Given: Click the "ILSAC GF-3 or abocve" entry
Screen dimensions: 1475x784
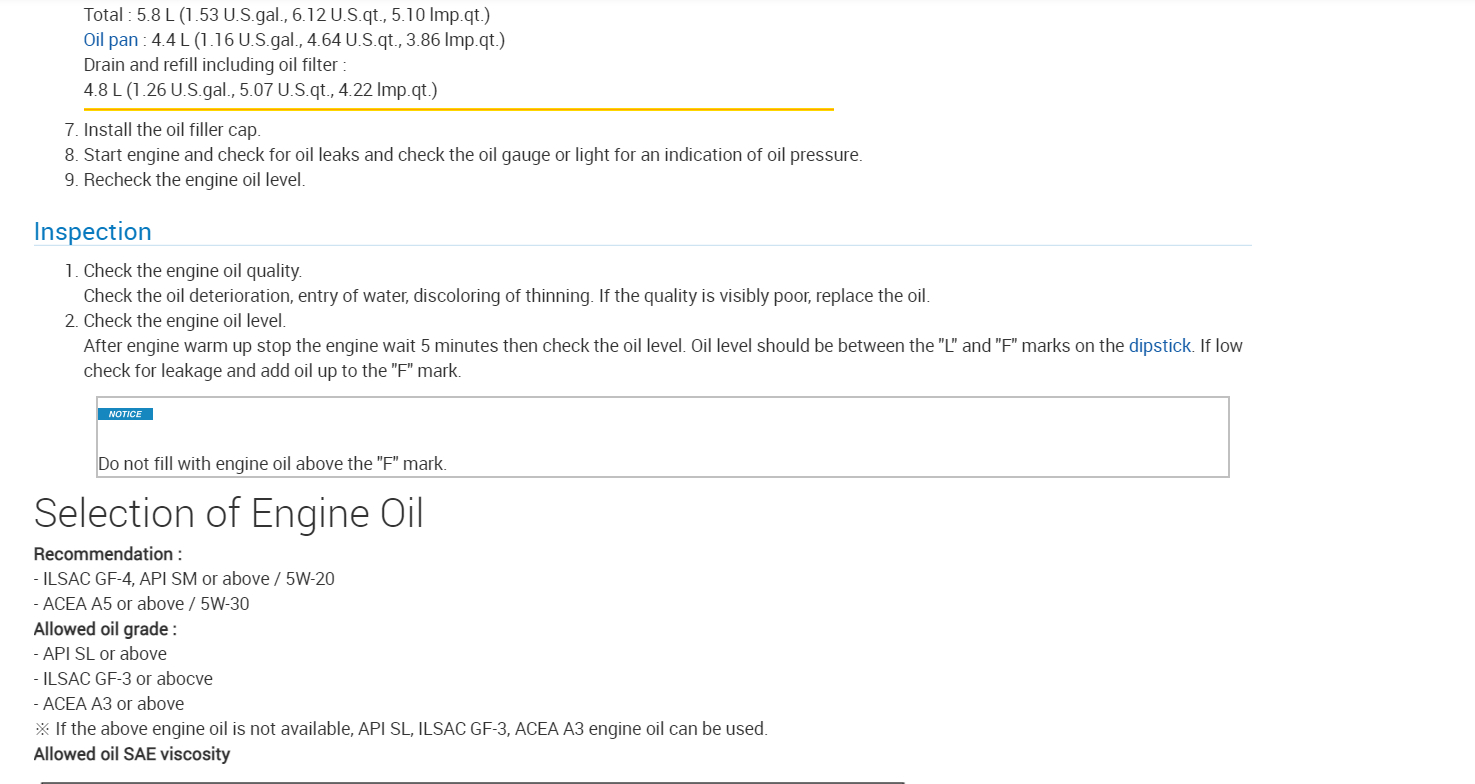Looking at the screenshot, I should pos(128,679).
